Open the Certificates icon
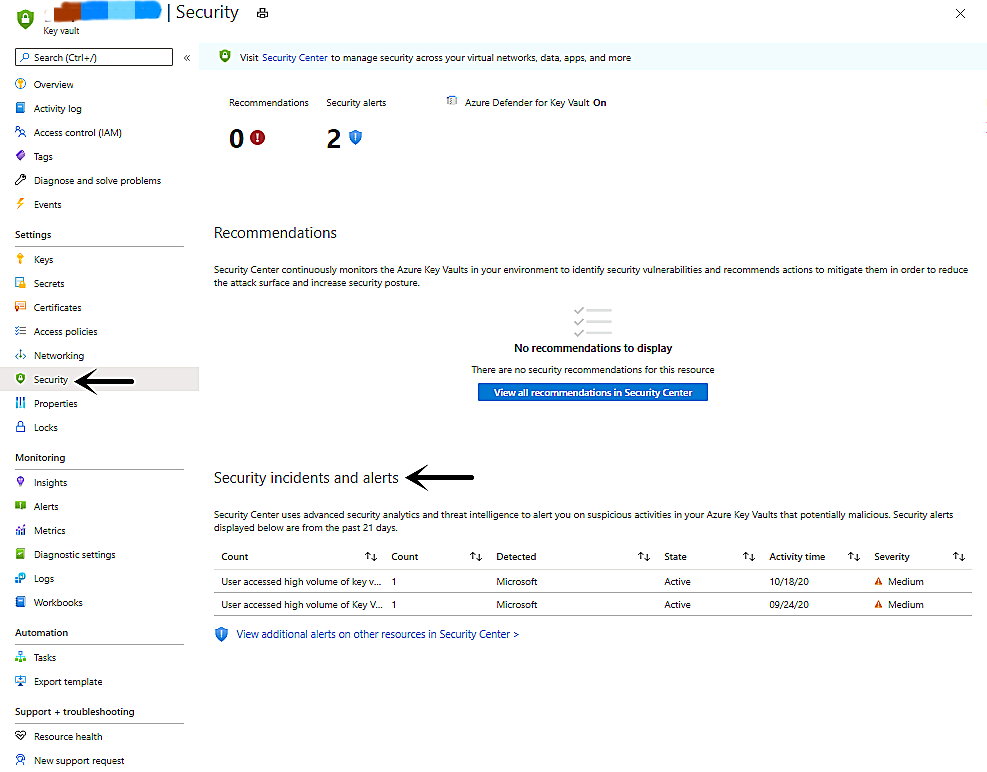 21,307
